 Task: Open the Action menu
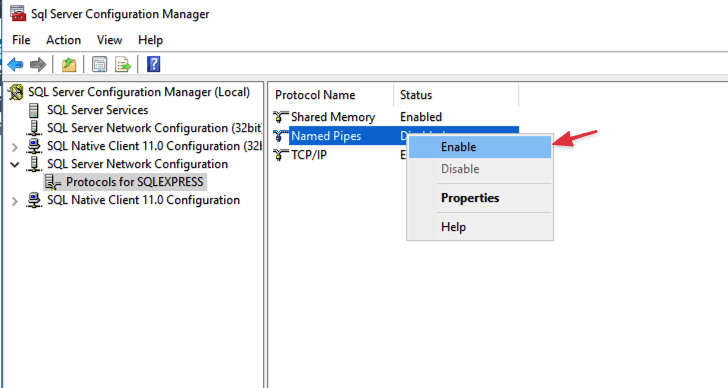[x=64, y=40]
